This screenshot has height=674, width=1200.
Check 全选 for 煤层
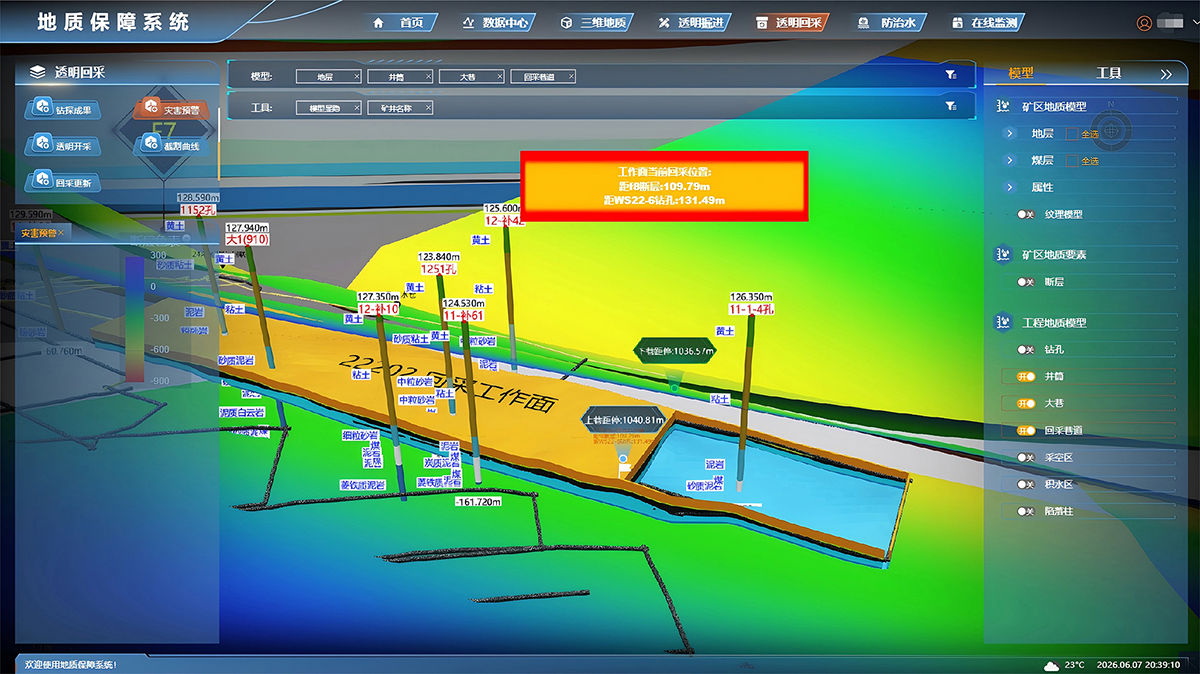click(1071, 161)
